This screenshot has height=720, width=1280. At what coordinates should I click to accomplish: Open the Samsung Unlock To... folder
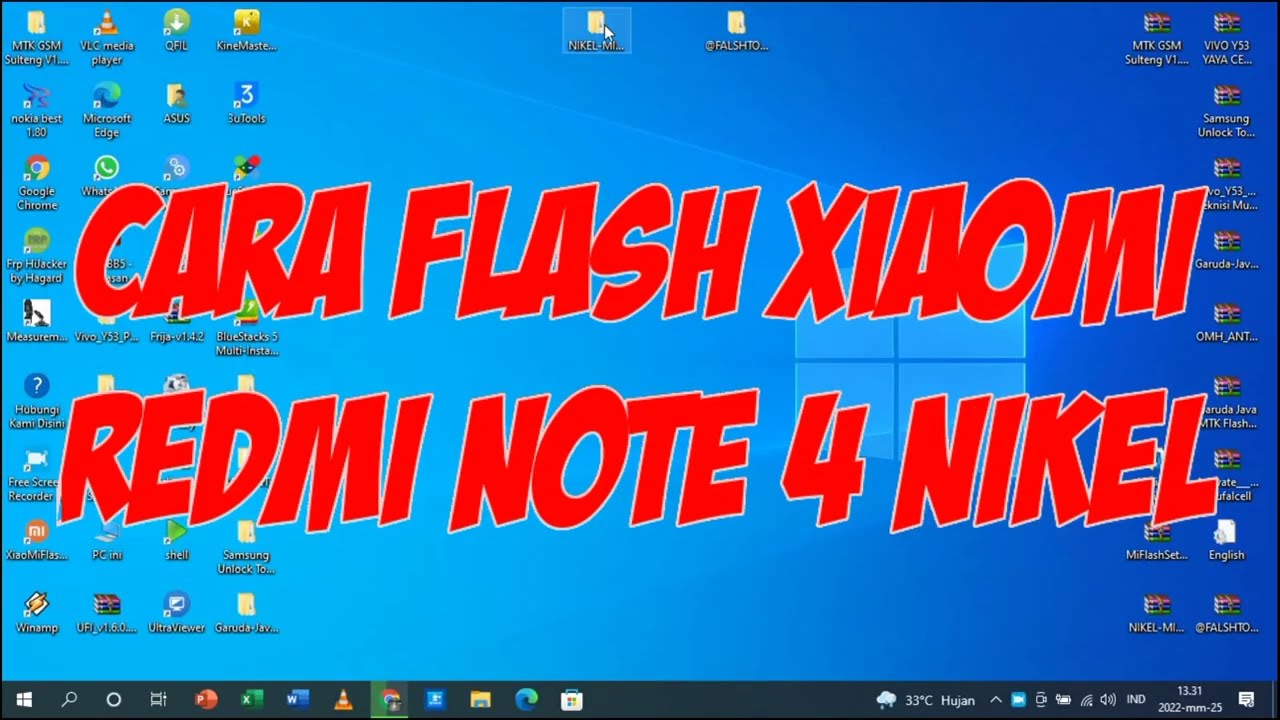click(x=246, y=548)
